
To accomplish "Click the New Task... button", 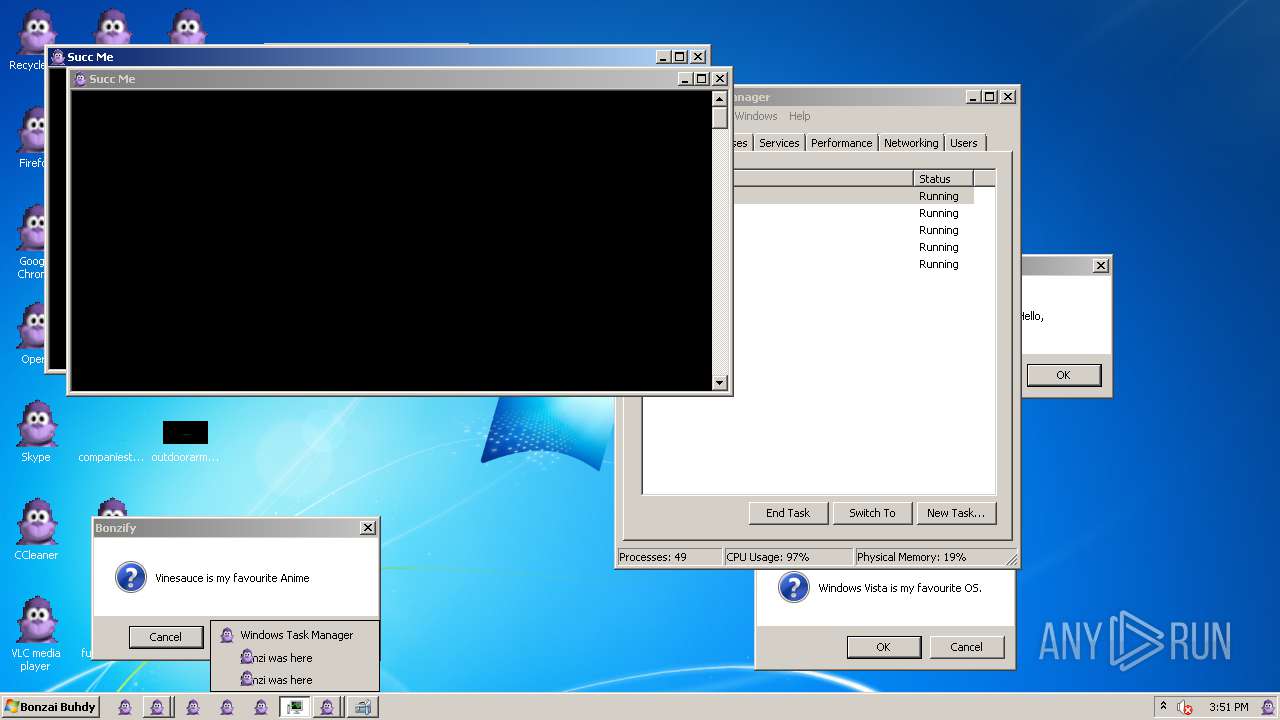I will point(955,513).
